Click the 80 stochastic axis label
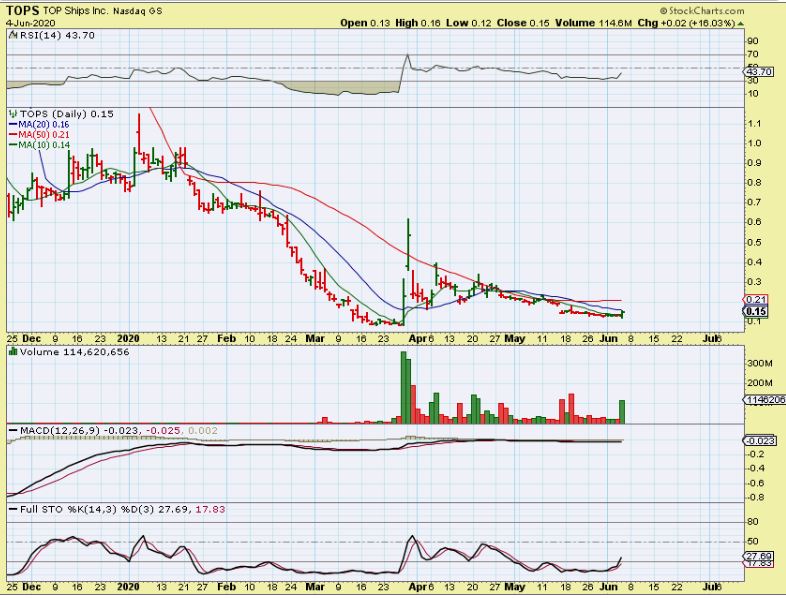This screenshot has height=598, width=786. point(753,522)
